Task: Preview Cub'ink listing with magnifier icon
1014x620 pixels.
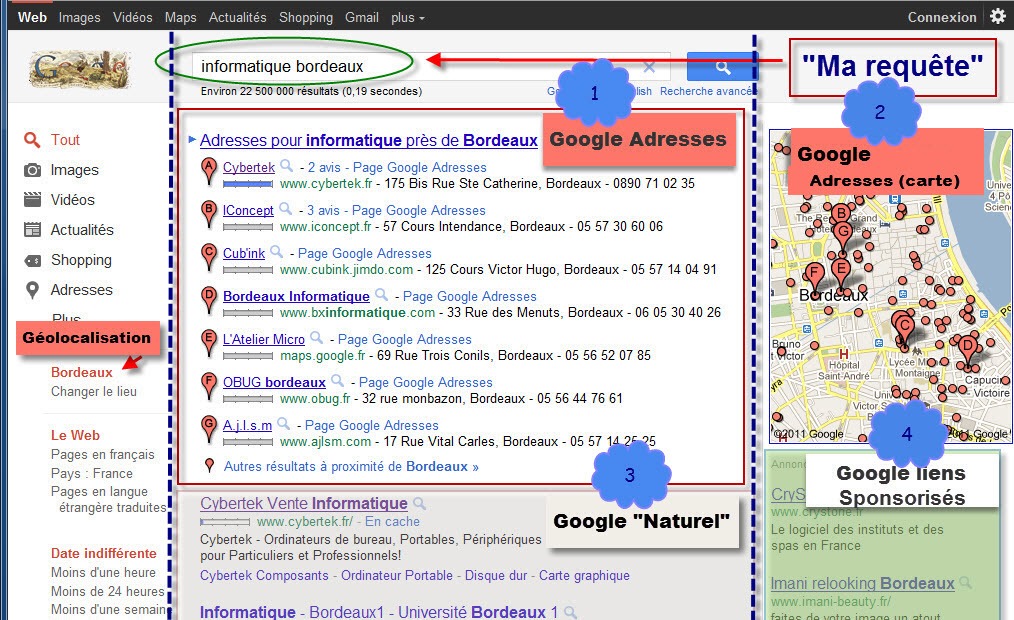Action: pos(276,252)
